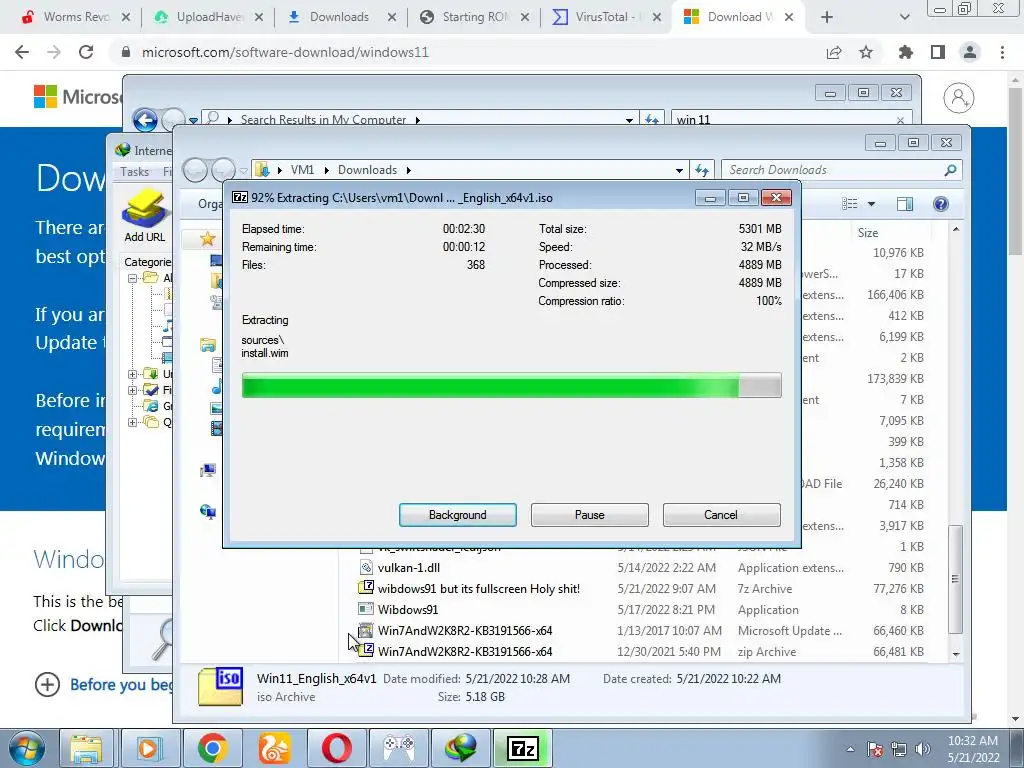Expand the Before you begin section
This screenshot has width=1024, height=768.
pos(47,684)
